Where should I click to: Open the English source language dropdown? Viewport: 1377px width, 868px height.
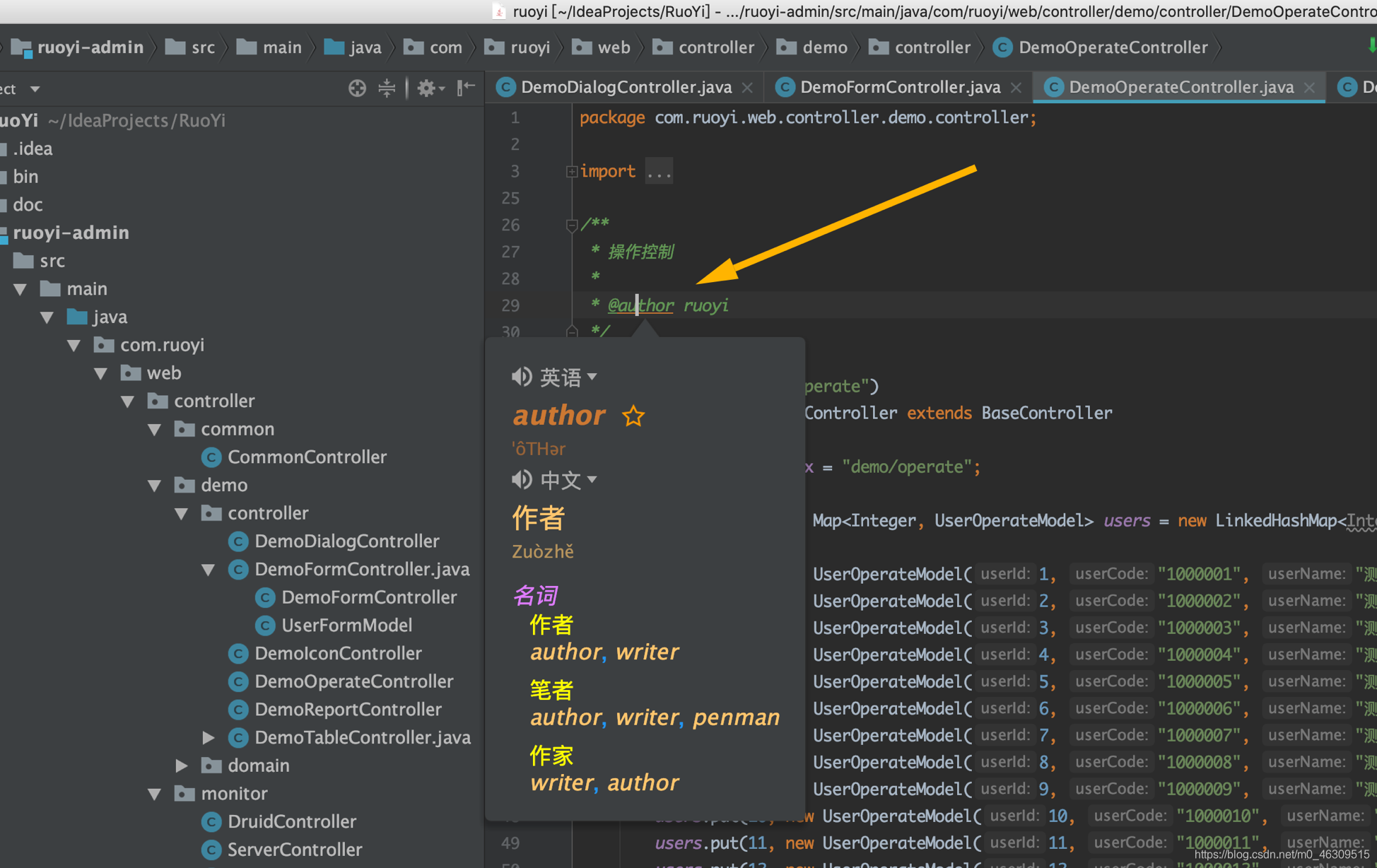[x=568, y=377]
